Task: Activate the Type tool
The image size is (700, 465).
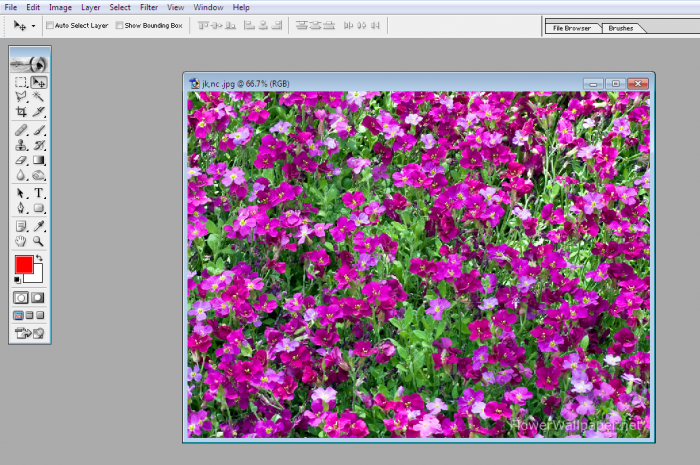Action: click(x=39, y=193)
